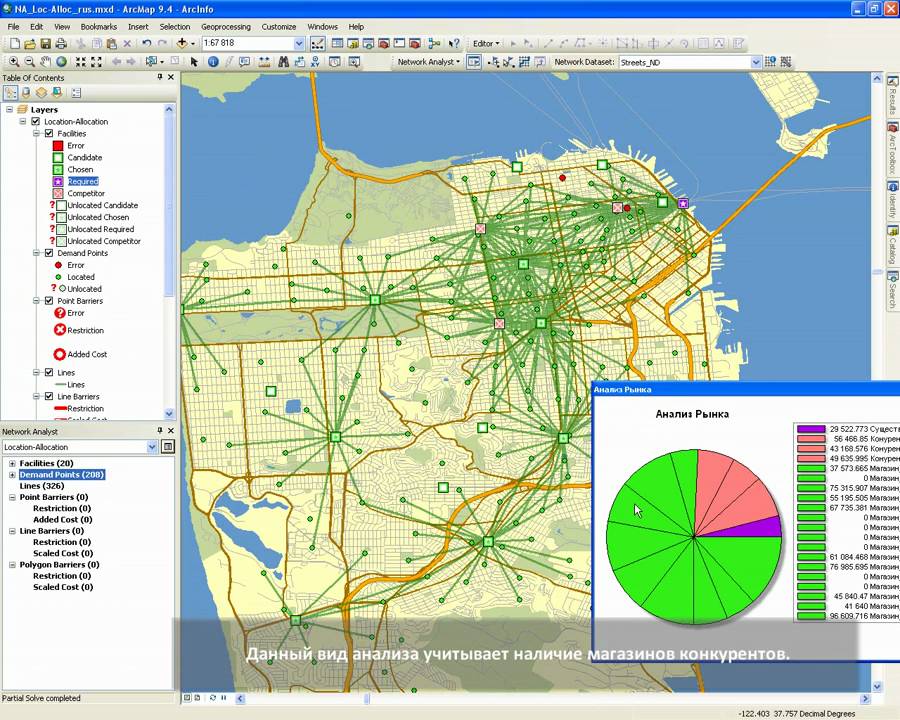Screen dimensions: 900x720
Task: Click the Solve icon on Network Analyst toolbar
Action: tap(524, 61)
